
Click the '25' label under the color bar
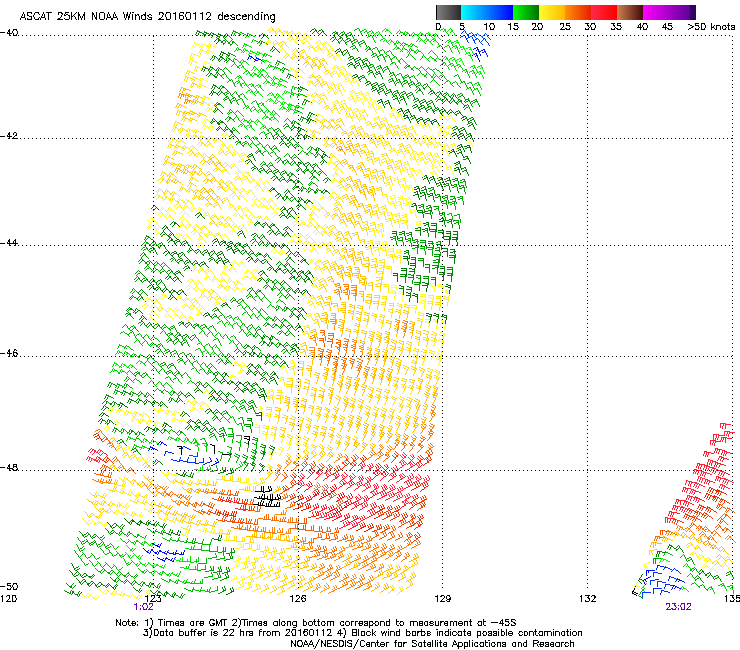(x=565, y=26)
